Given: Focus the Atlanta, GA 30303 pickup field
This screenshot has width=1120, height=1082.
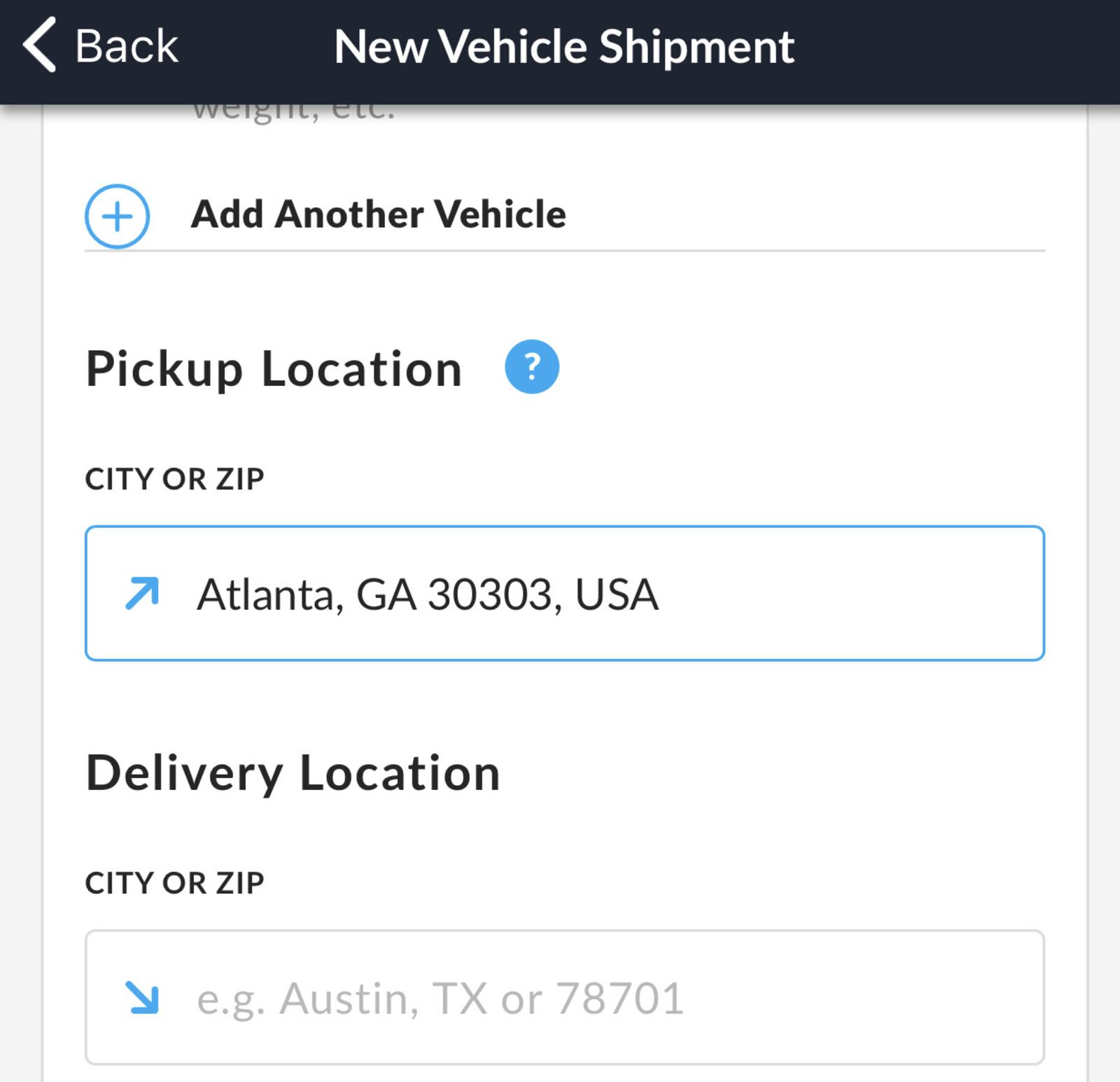Looking at the screenshot, I should pos(565,593).
